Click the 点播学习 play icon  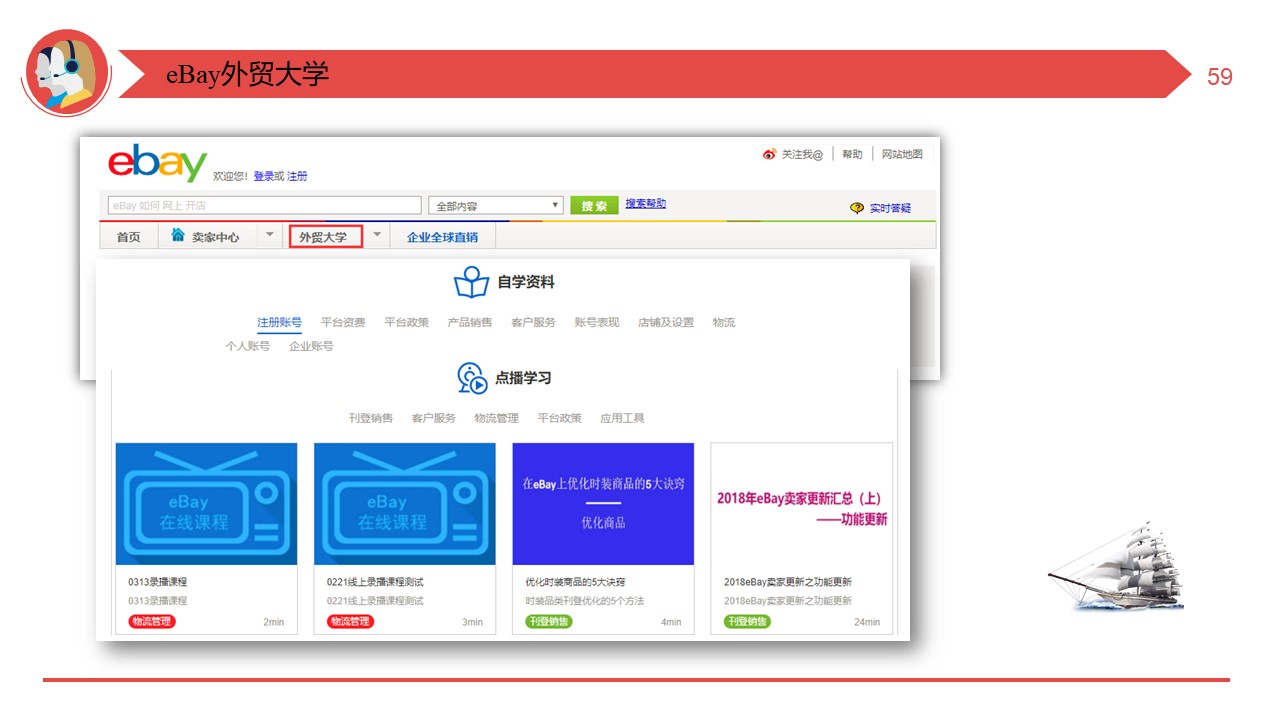472,378
